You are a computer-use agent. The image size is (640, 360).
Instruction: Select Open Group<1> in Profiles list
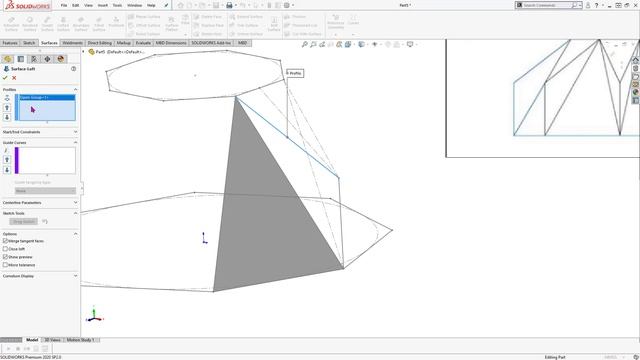point(47,98)
